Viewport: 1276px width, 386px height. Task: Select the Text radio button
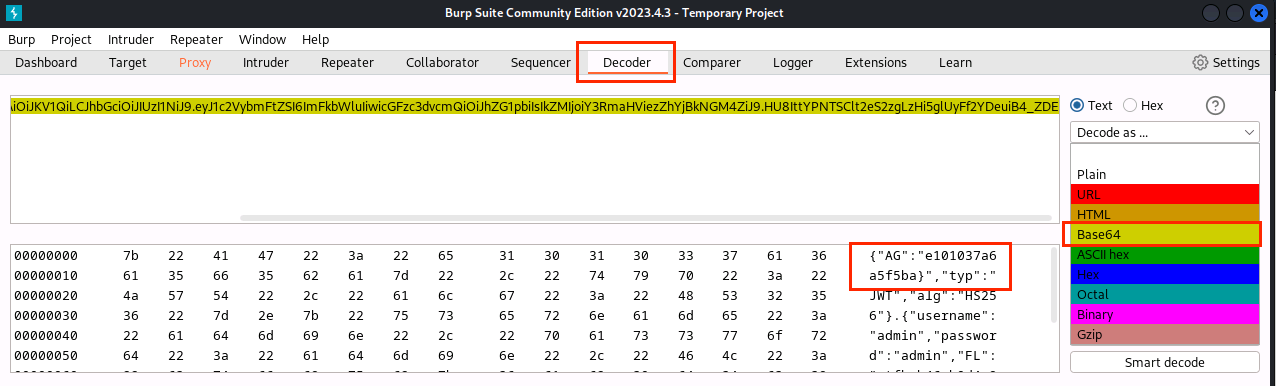click(1077, 105)
